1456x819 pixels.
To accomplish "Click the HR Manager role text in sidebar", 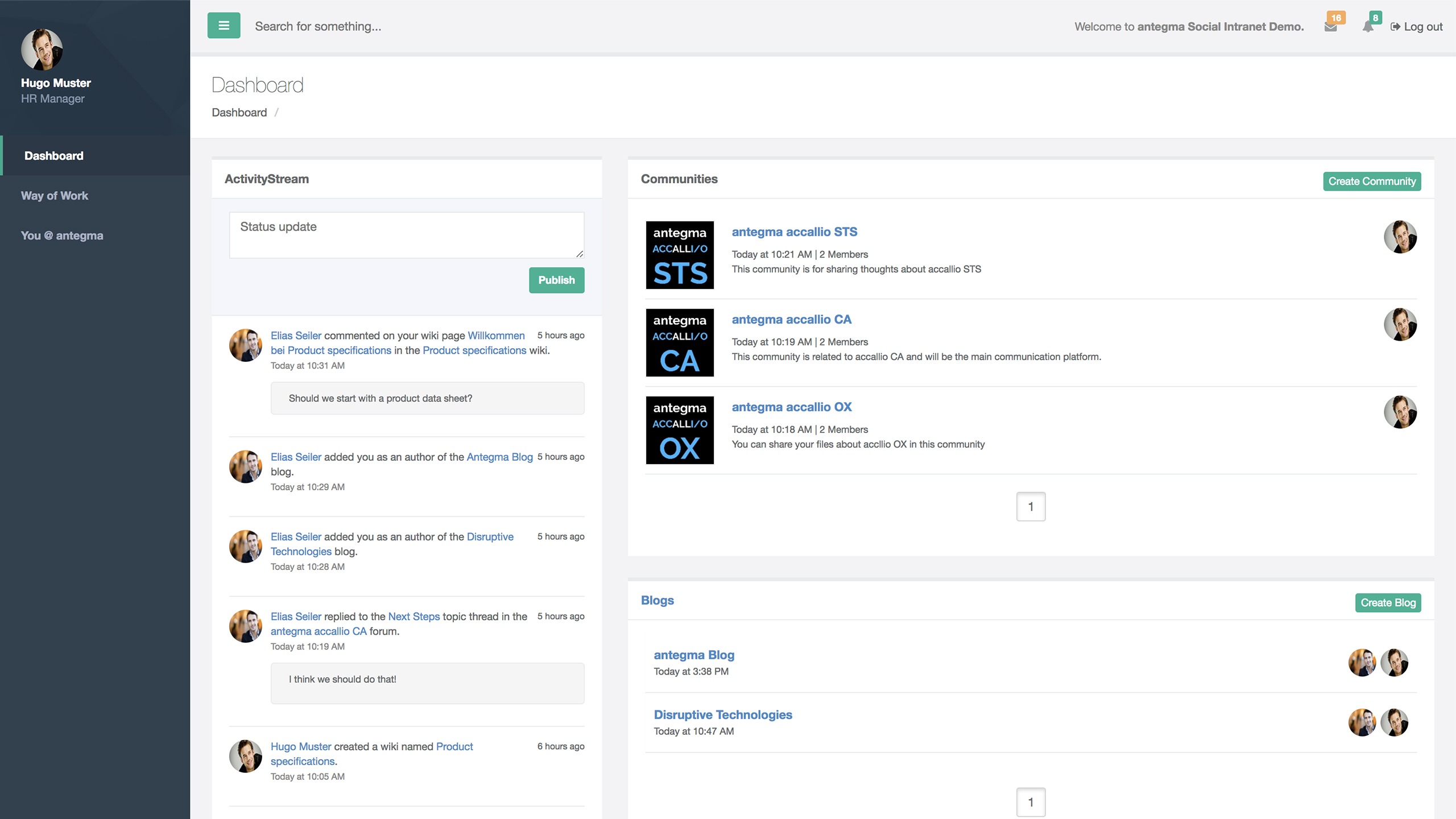I will 53,99.
